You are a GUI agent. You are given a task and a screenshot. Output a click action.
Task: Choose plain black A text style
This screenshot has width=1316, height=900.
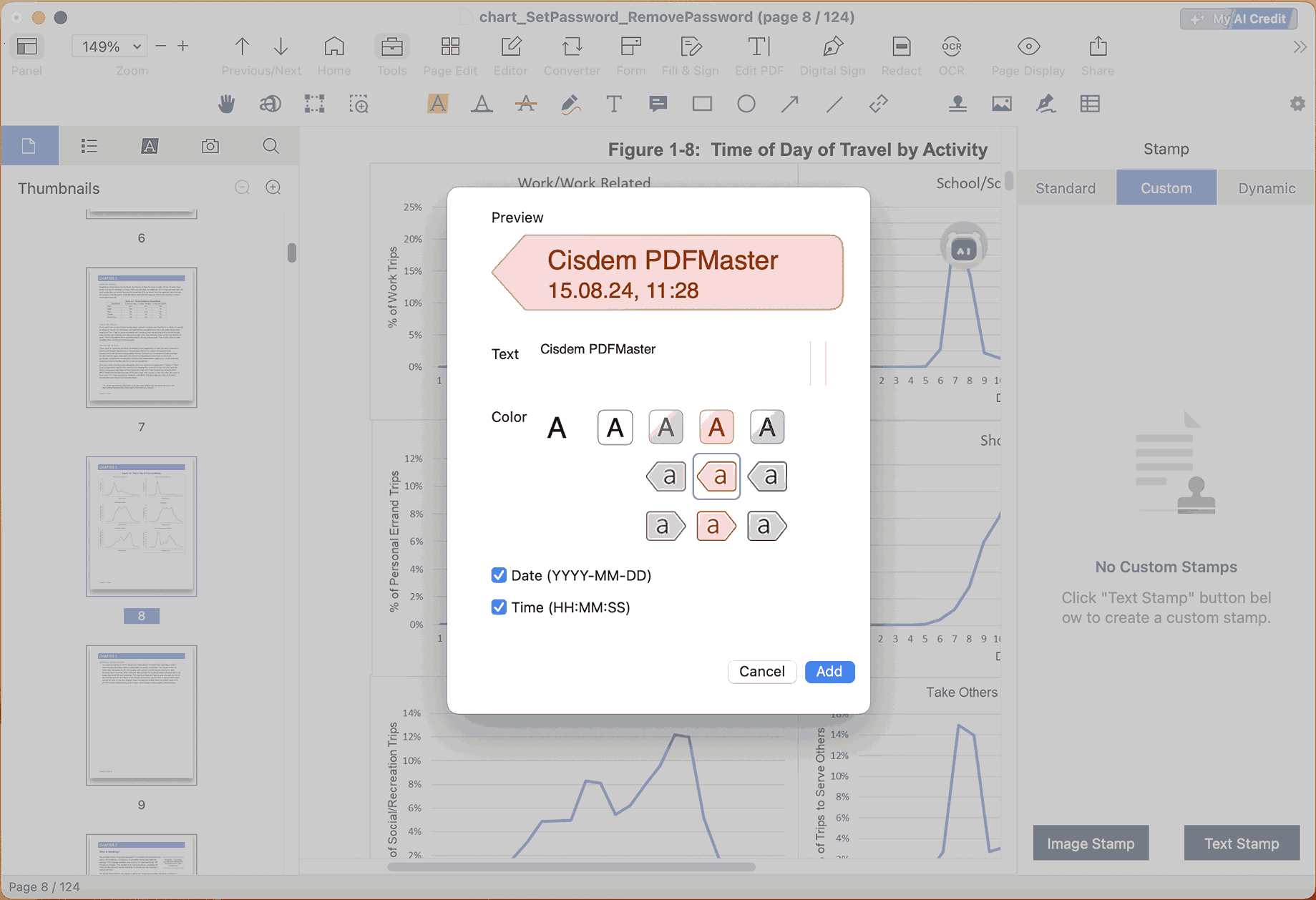click(557, 428)
